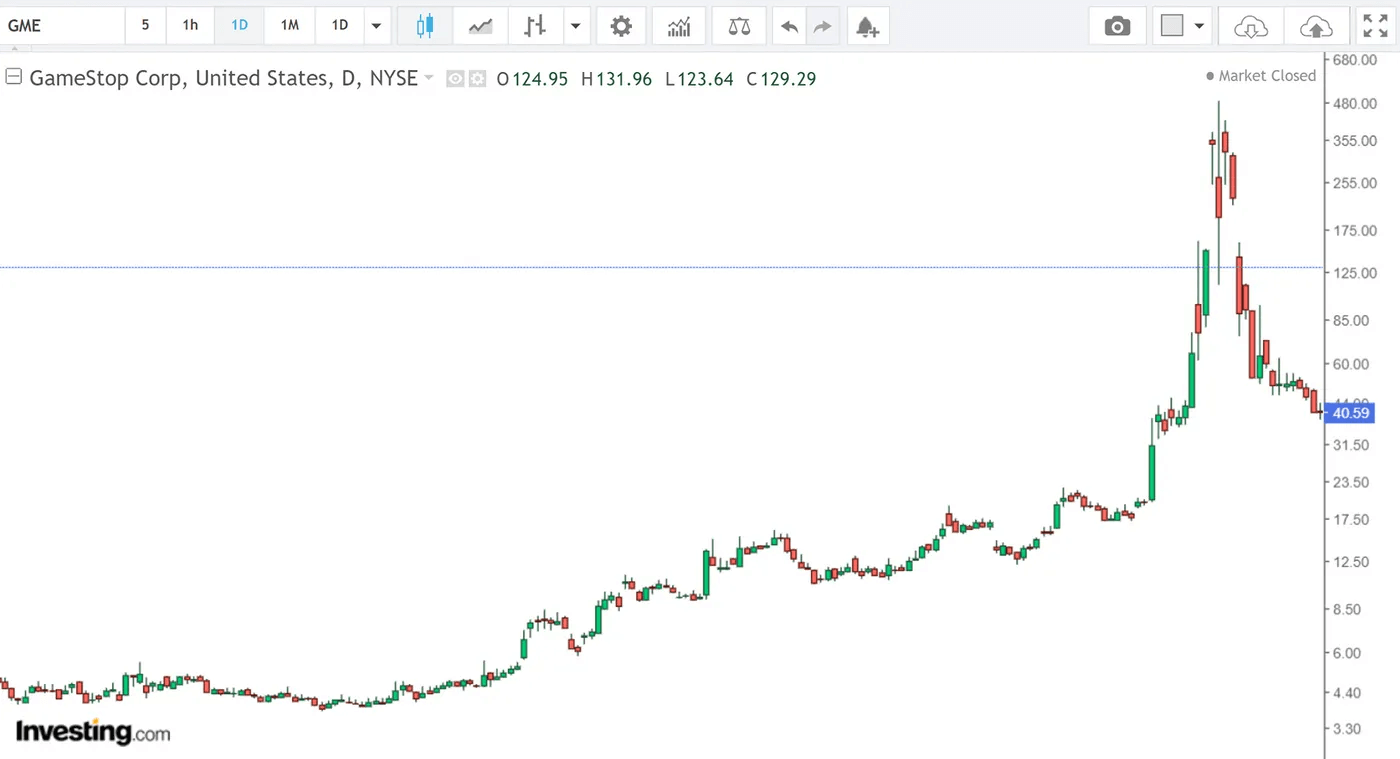
Task: Choose the bar chart style icon
Action: [536, 26]
